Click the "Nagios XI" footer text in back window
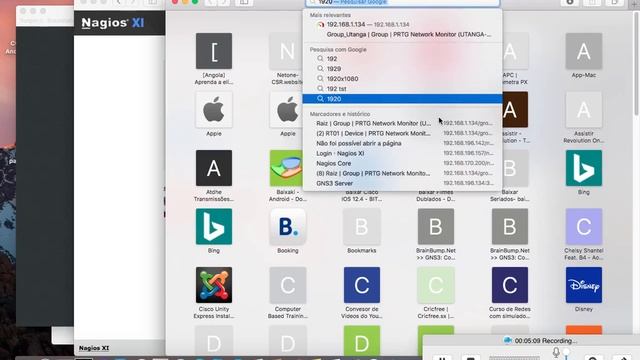 pos(94,348)
